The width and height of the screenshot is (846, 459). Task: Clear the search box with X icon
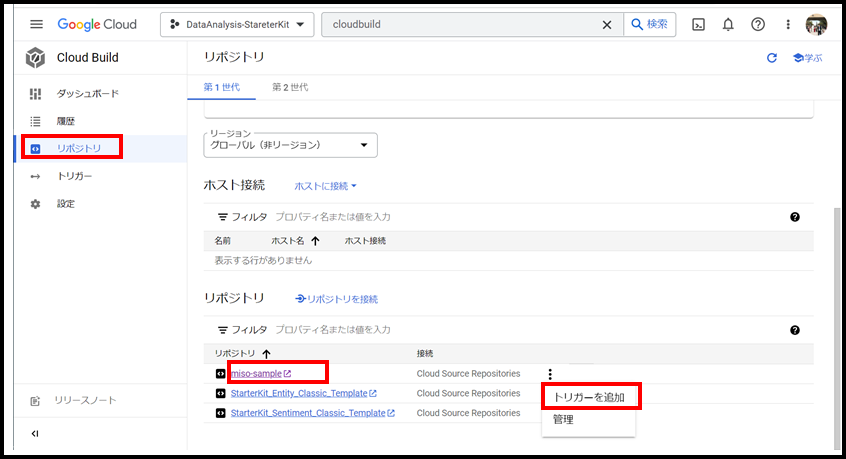coord(606,24)
